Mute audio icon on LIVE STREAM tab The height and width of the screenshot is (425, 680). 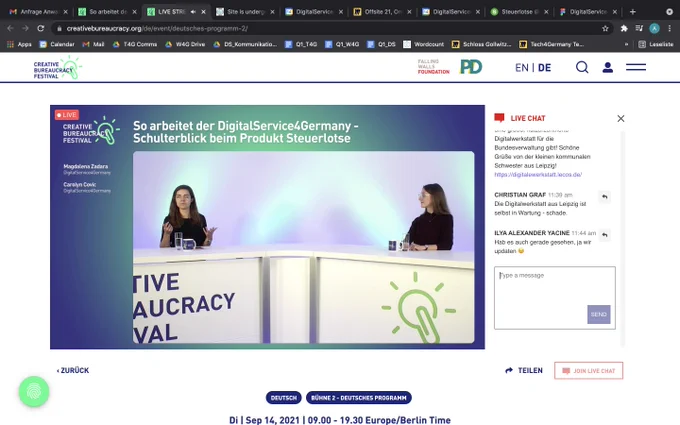pyautogui.click(x=193, y=12)
